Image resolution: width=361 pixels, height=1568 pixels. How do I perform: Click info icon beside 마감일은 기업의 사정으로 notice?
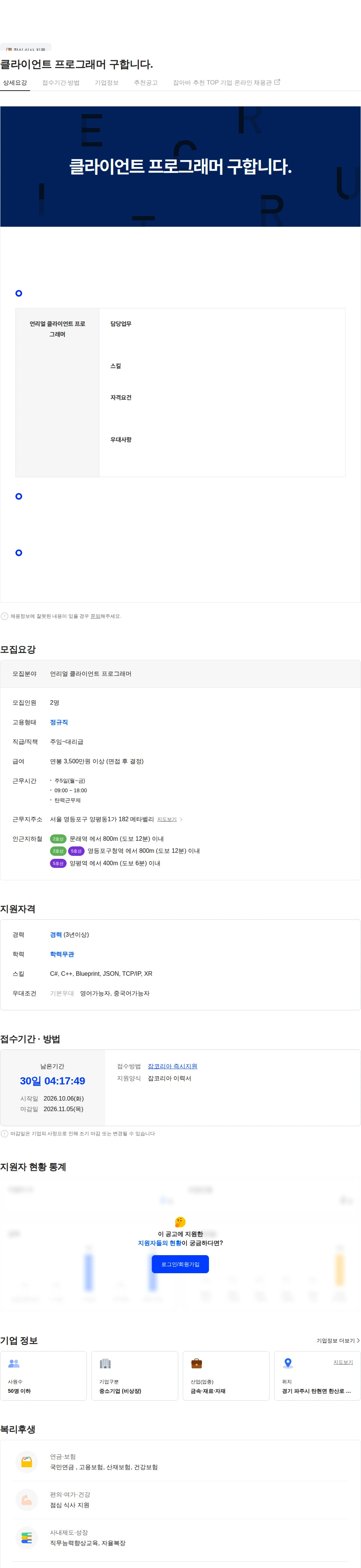[5, 1133]
